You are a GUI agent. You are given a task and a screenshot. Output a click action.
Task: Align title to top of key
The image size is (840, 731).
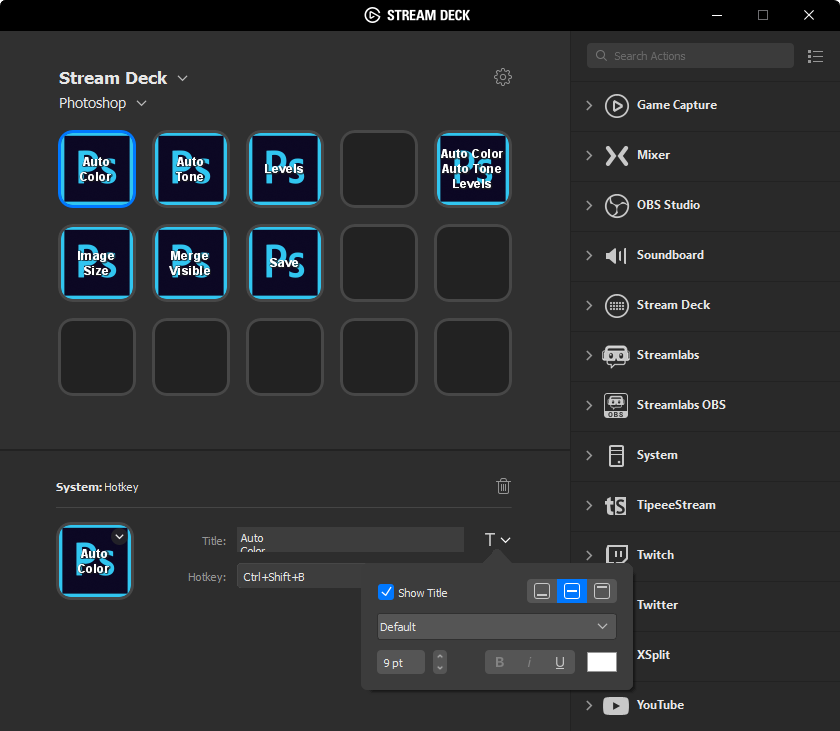(x=601, y=591)
